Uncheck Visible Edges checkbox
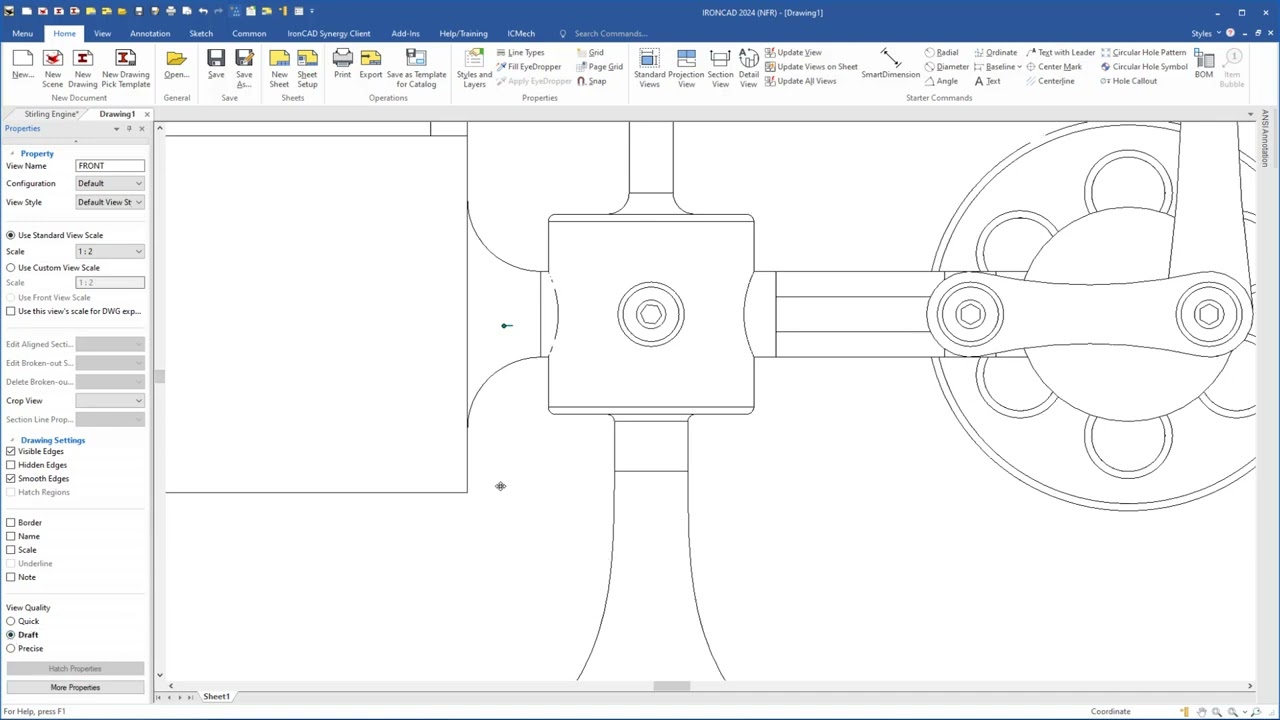The image size is (1280, 720). click(x=11, y=451)
